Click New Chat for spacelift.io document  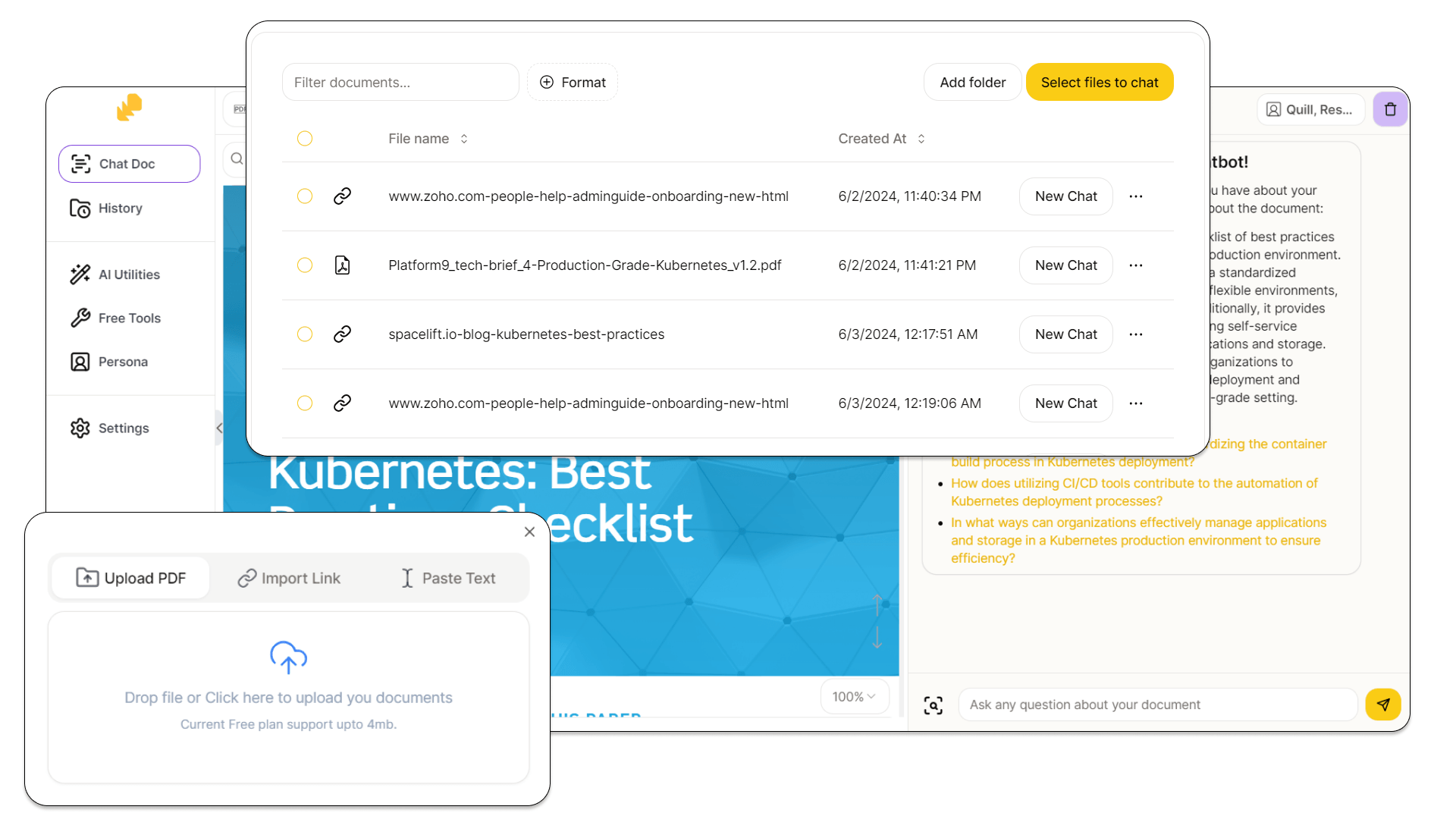coord(1065,334)
